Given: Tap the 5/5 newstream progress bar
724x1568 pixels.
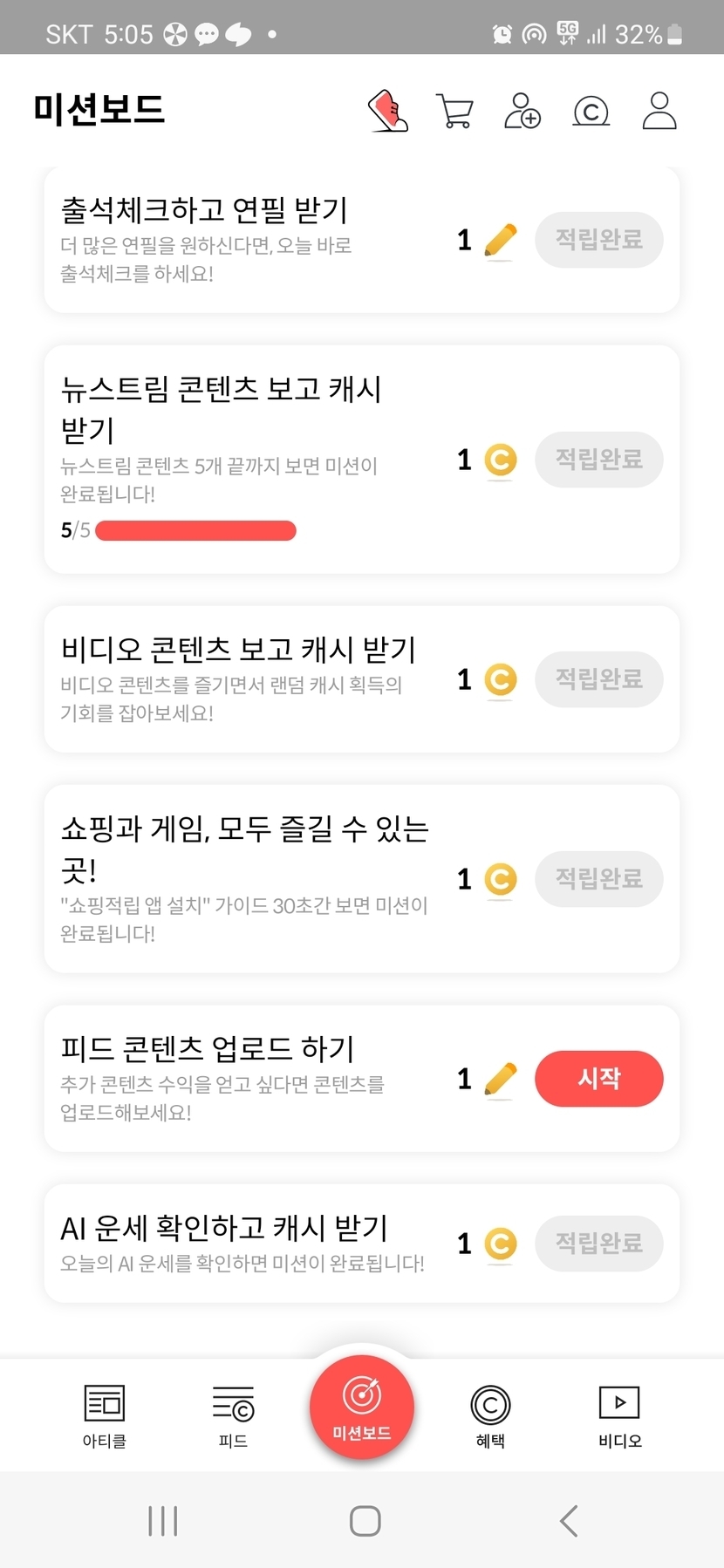Looking at the screenshot, I should click(x=195, y=530).
